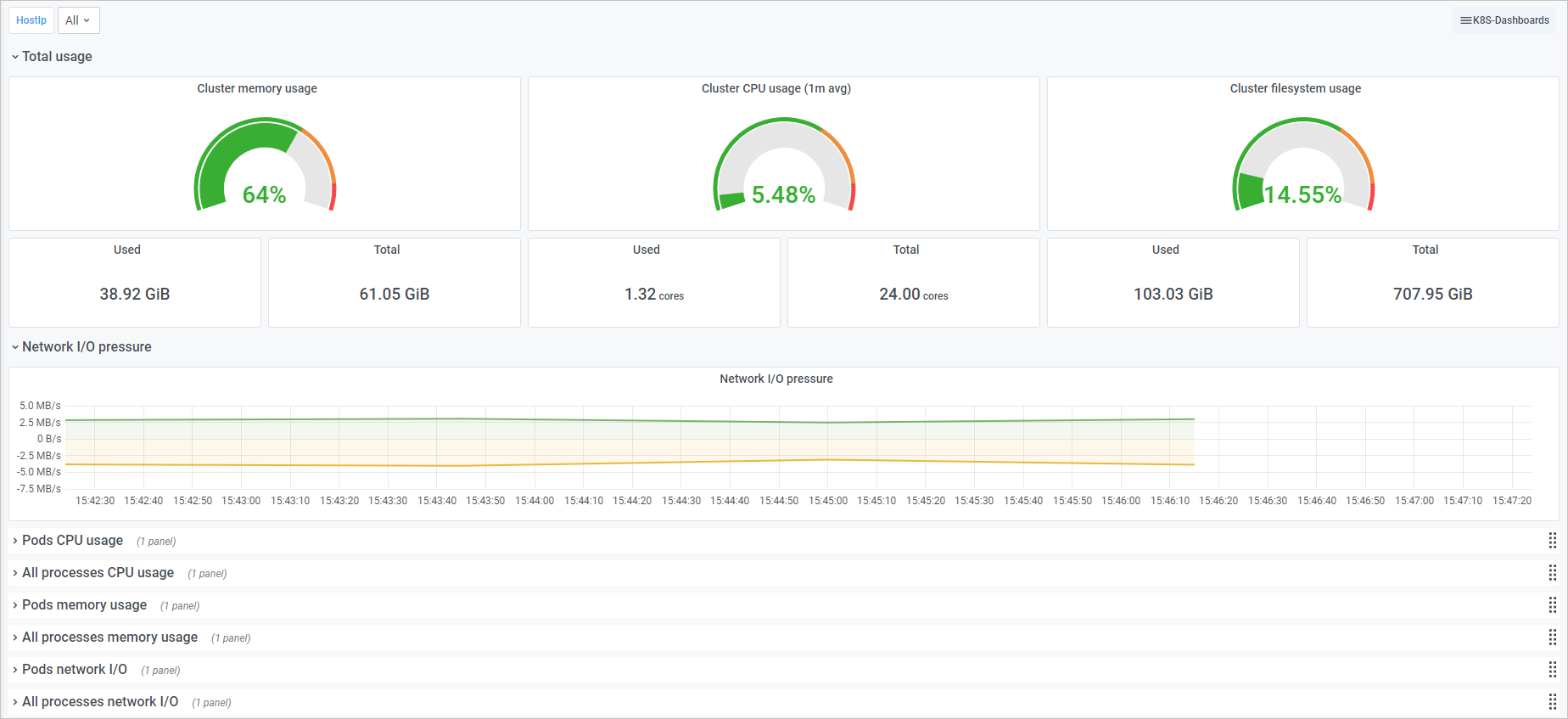This screenshot has height=719, width=1568.
Task: Grab drag handle of Pods CPU usage row
Action: [1552, 541]
